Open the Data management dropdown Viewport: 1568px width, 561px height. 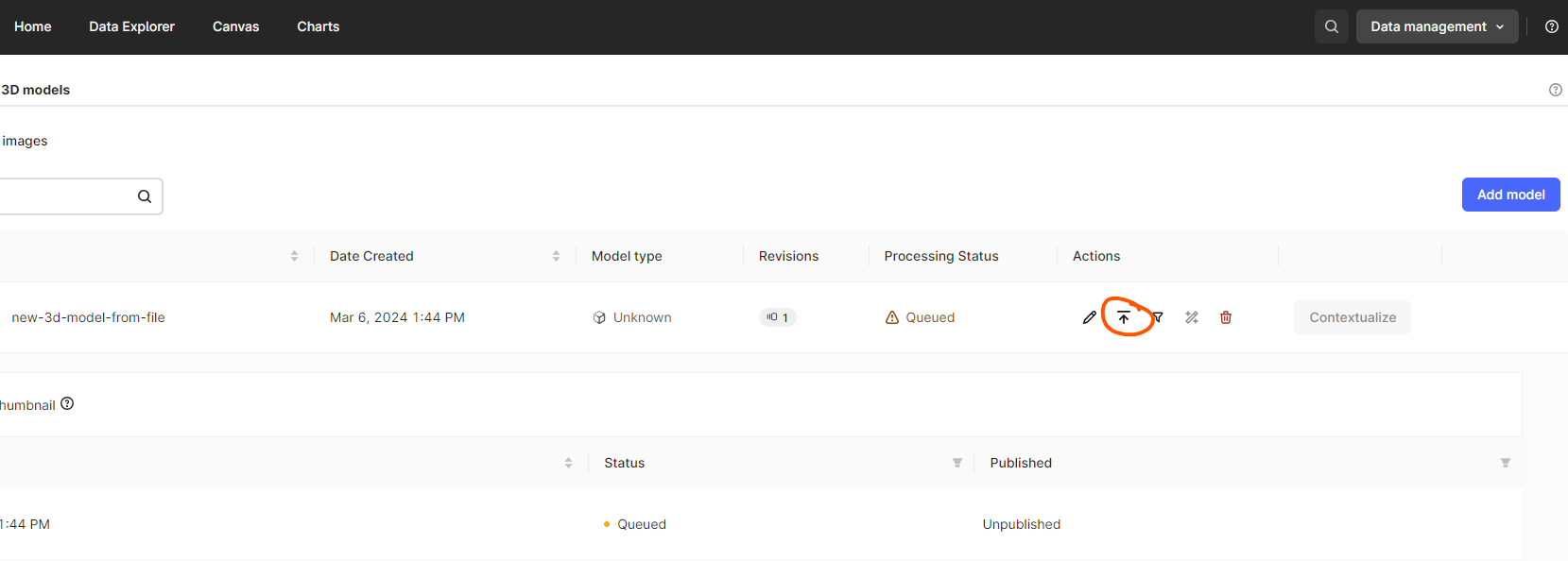tap(1438, 26)
